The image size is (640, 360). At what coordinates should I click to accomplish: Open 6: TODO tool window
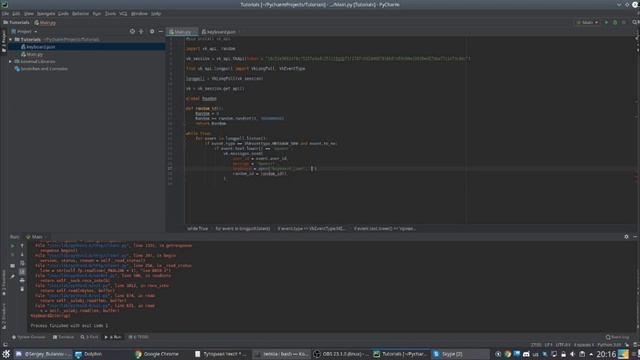pos(139,337)
